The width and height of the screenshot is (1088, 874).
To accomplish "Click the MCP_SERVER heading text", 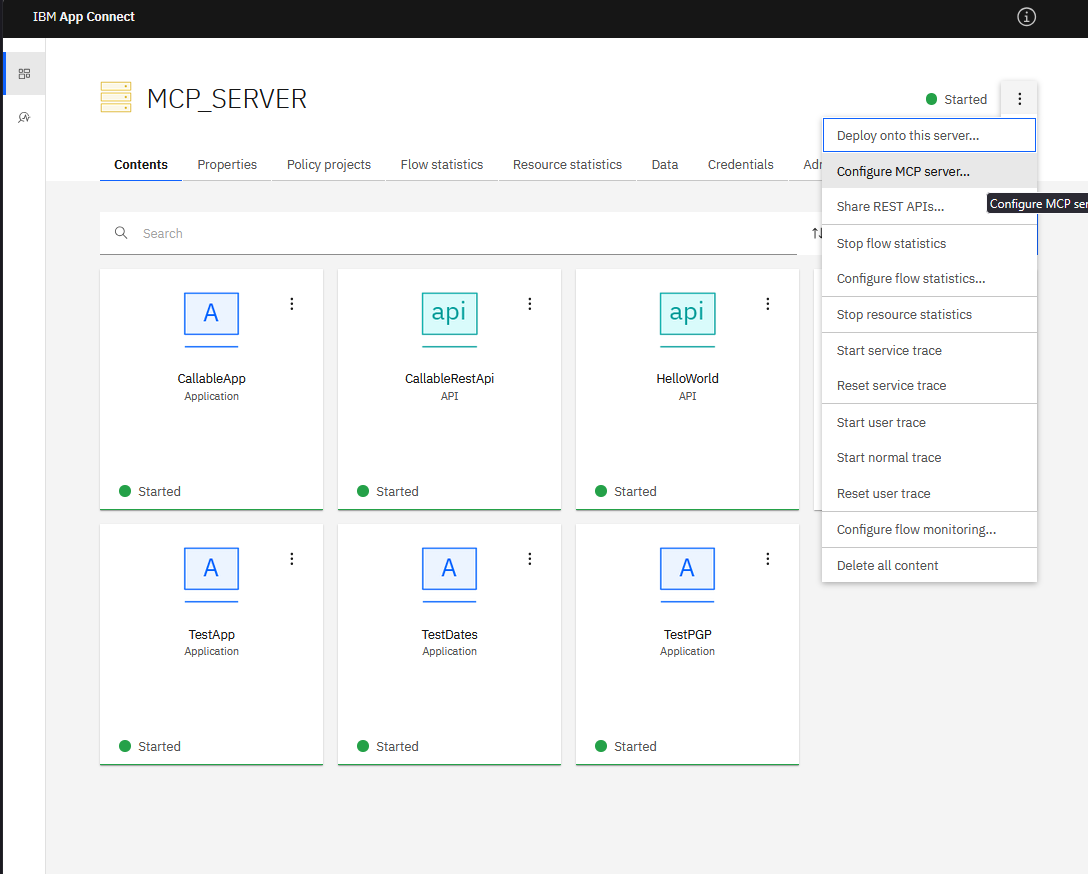I will point(227,99).
